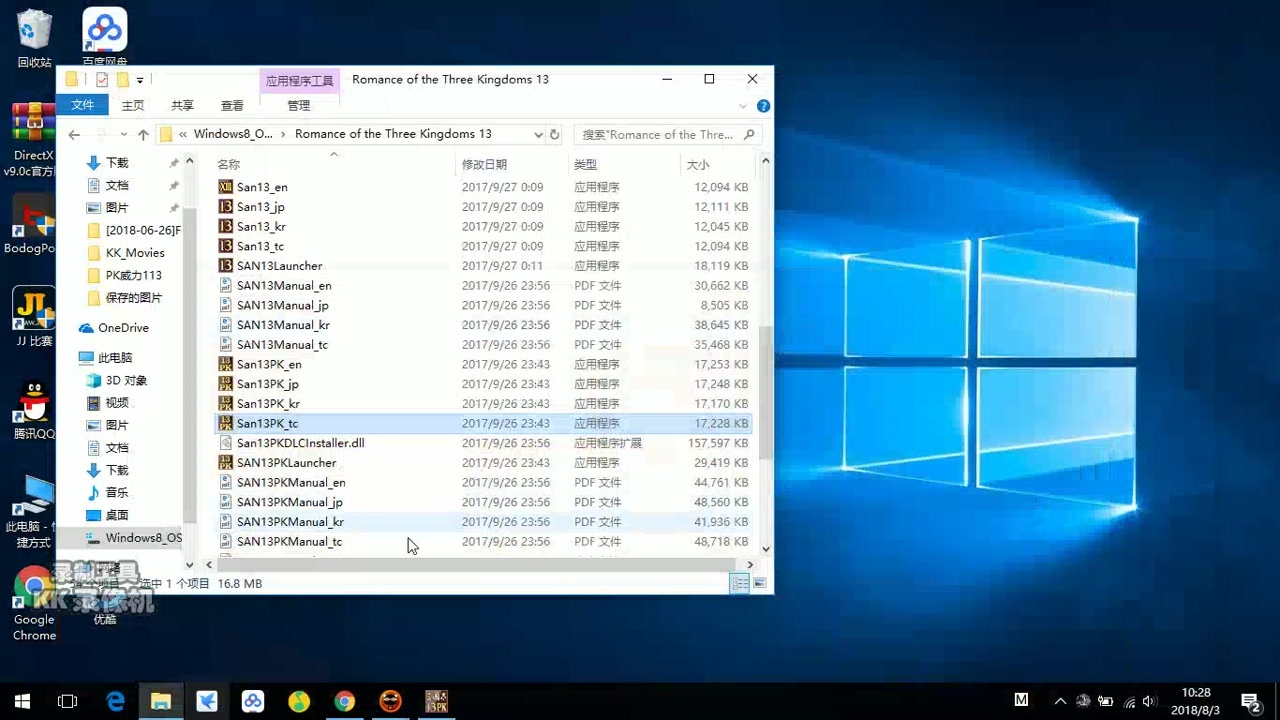Open the address bar history dropdown

click(538, 134)
